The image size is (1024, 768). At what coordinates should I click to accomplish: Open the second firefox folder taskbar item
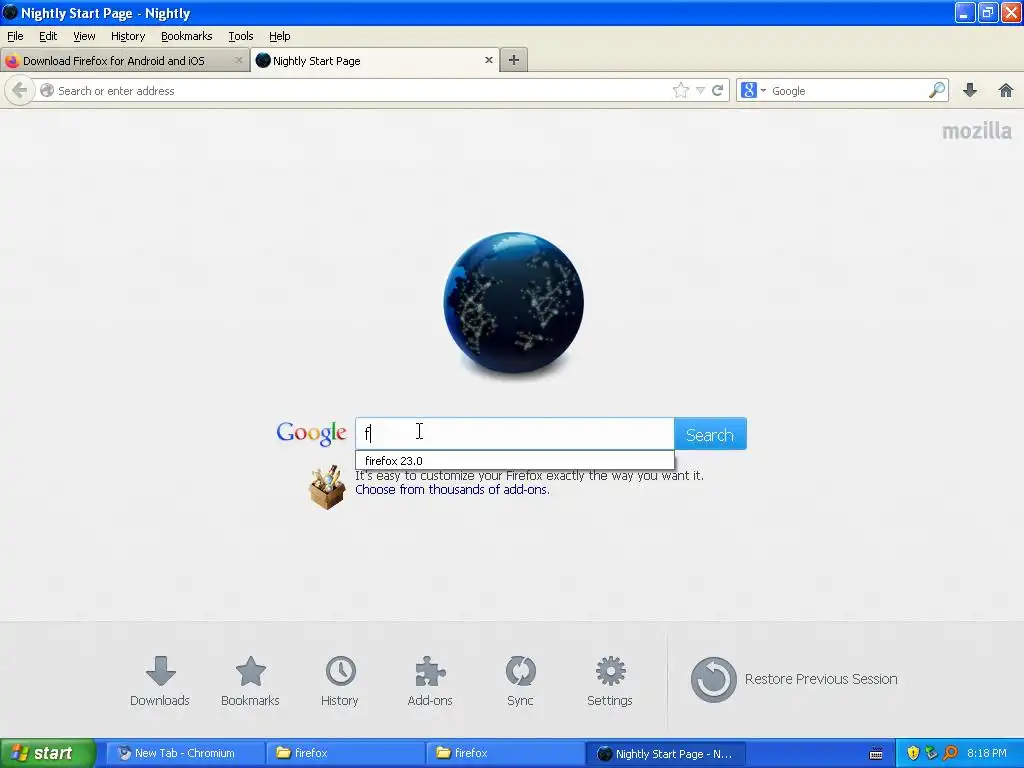[505, 753]
